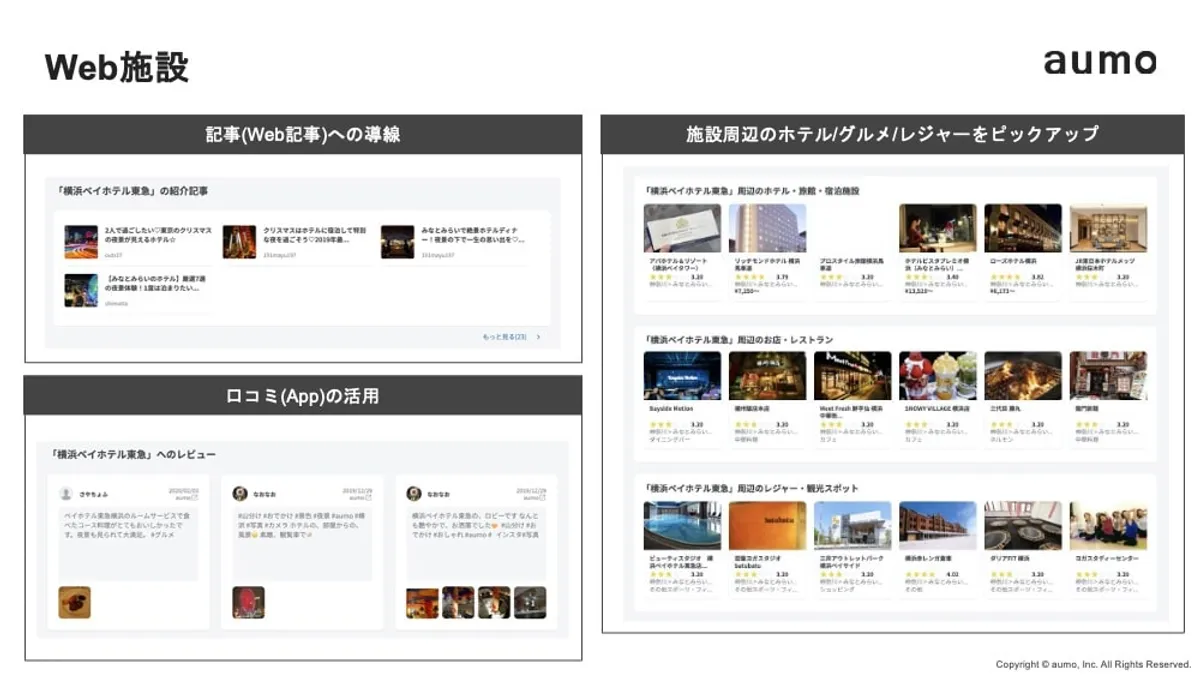This screenshot has height=676, width=1200.
Task: Open the クリスマスはホテルに宿泊して article title
Action: tap(314, 235)
